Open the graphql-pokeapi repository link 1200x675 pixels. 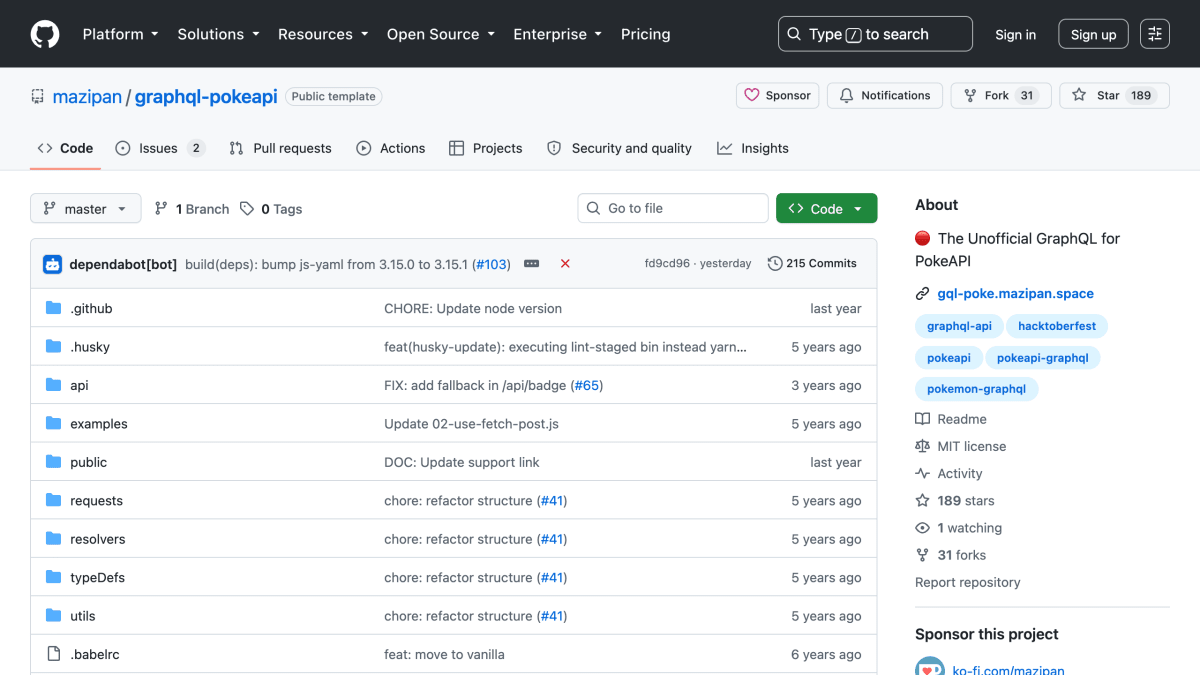[206, 97]
